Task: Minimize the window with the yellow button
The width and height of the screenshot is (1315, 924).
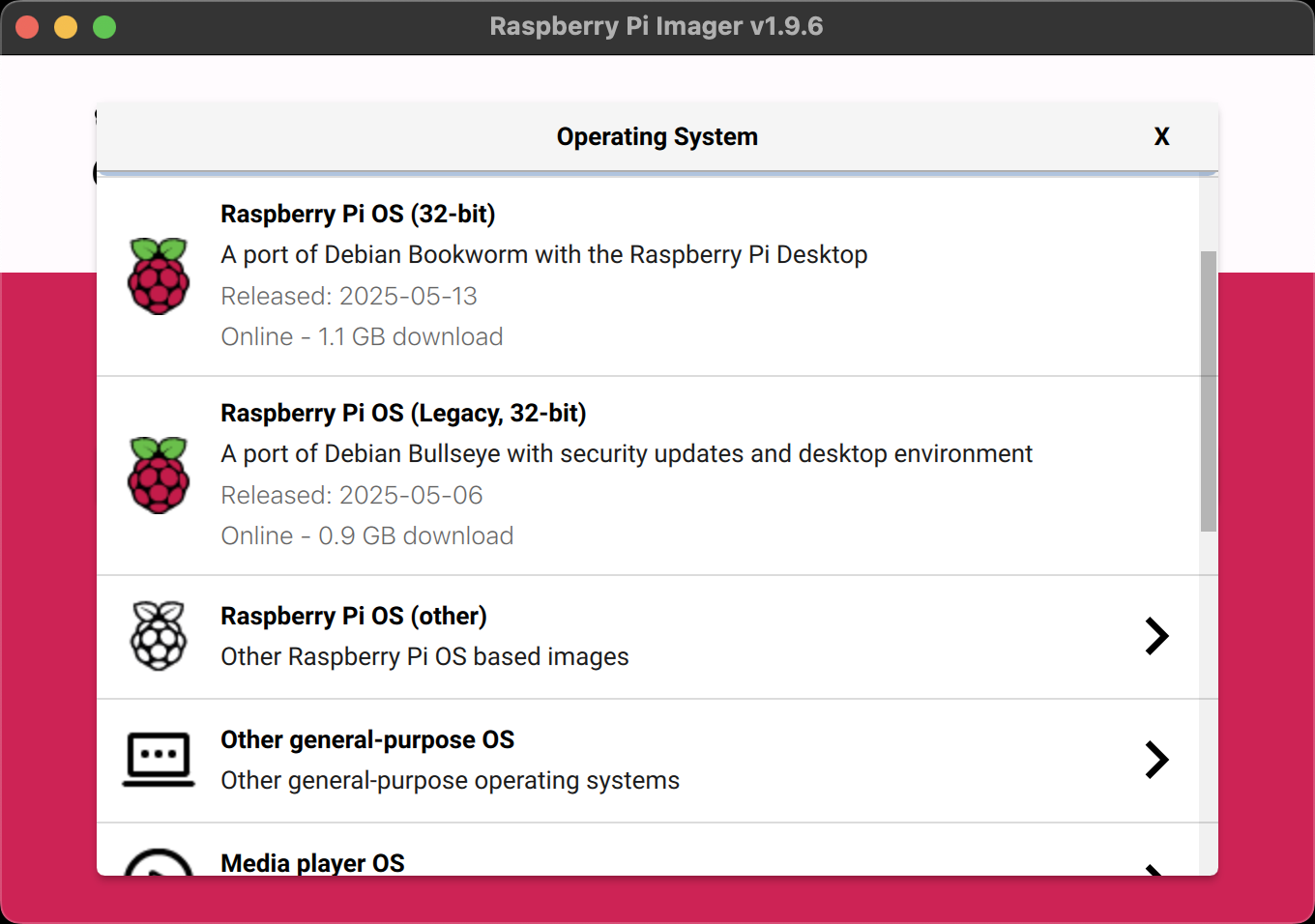Action: (x=66, y=27)
